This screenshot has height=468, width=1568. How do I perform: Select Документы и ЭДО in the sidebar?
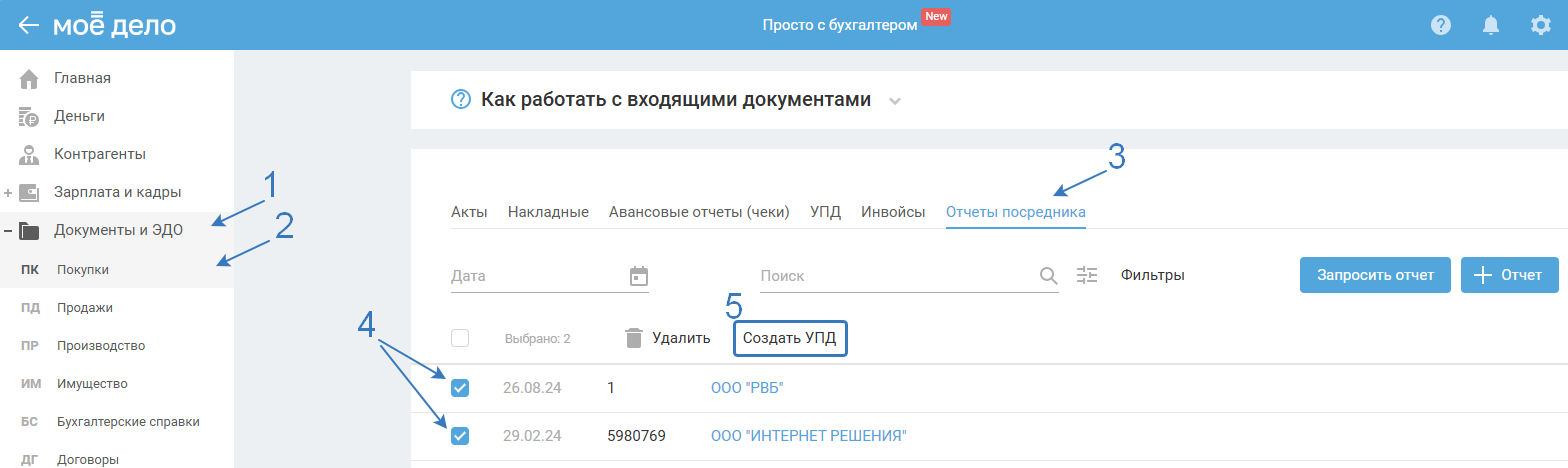pos(117,231)
